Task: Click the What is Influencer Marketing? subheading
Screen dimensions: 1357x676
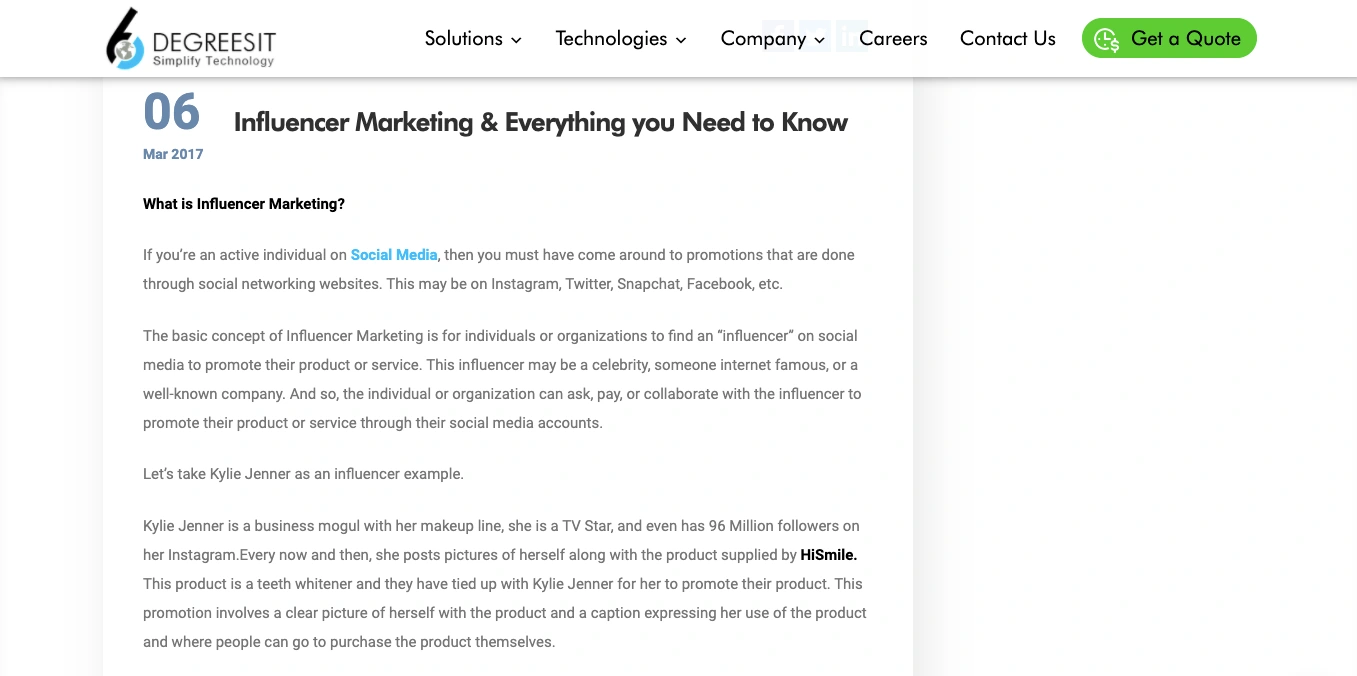Action: coord(244,204)
